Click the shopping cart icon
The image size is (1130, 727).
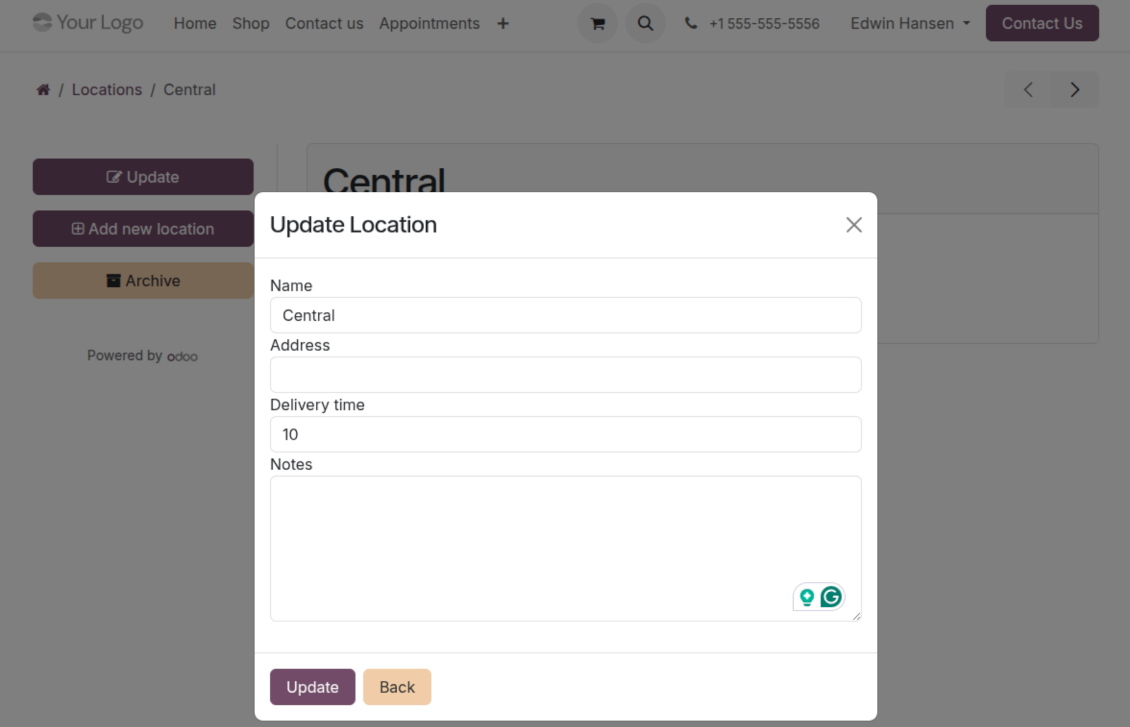coord(598,24)
